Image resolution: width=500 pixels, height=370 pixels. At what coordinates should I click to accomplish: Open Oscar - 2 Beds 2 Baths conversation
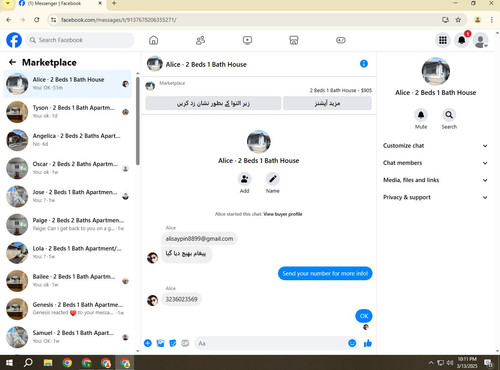pyautogui.click(x=67, y=168)
